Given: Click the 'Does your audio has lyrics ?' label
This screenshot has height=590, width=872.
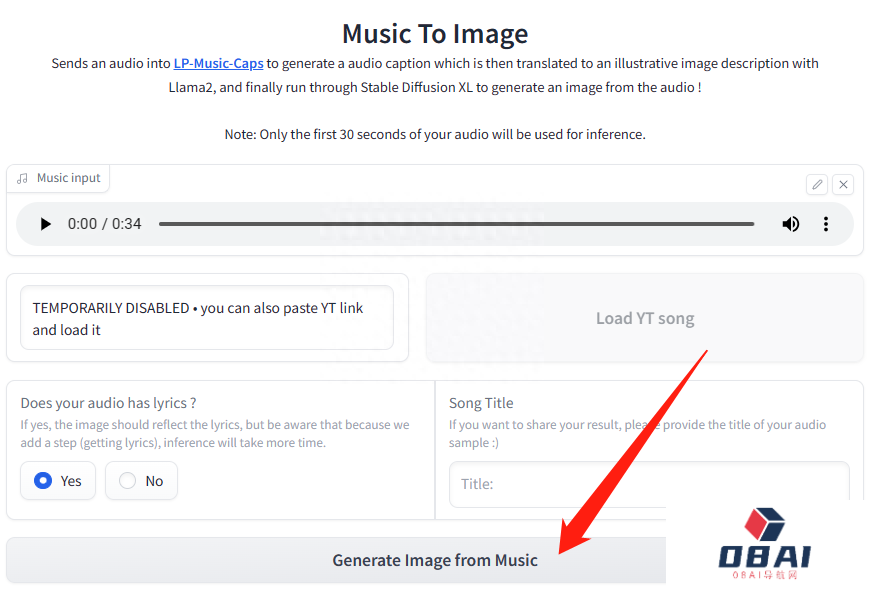Looking at the screenshot, I should coord(108,403).
